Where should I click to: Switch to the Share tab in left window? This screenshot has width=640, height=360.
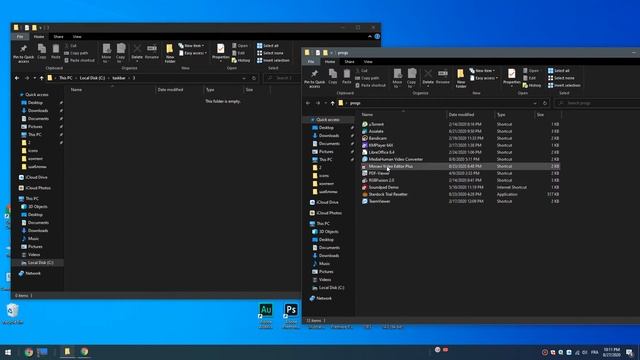pos(58,37)
